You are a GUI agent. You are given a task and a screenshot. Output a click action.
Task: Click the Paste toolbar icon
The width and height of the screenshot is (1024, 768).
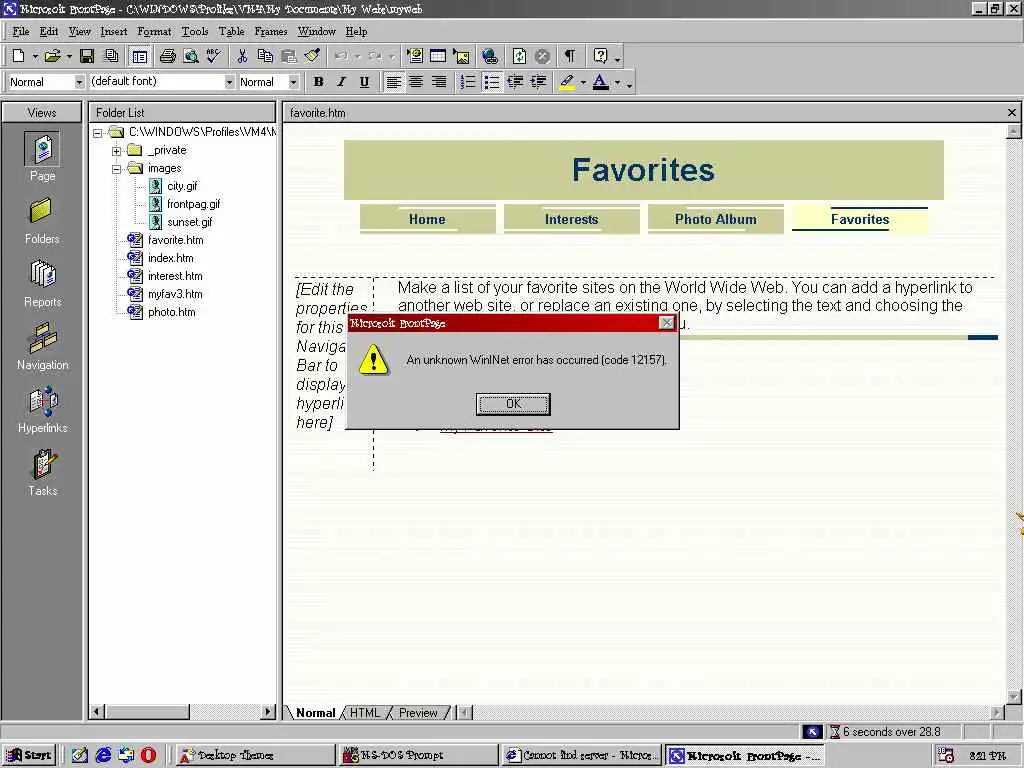pos(289,56)
